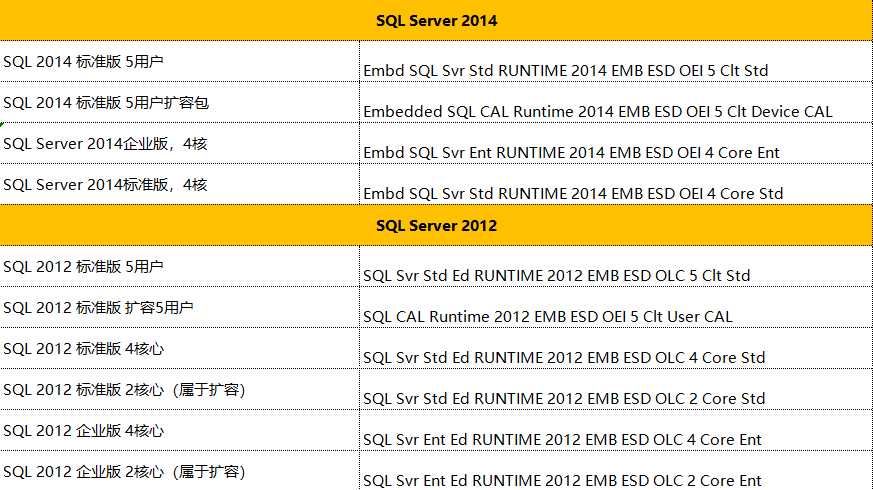Image resolution: width=873 pixels, height=490 pixels.
Task: Click 'SQL Svr Std Ed RUNTIME 2012 ... 2 Core Std' cell
Action: click(x=616, y=389)
